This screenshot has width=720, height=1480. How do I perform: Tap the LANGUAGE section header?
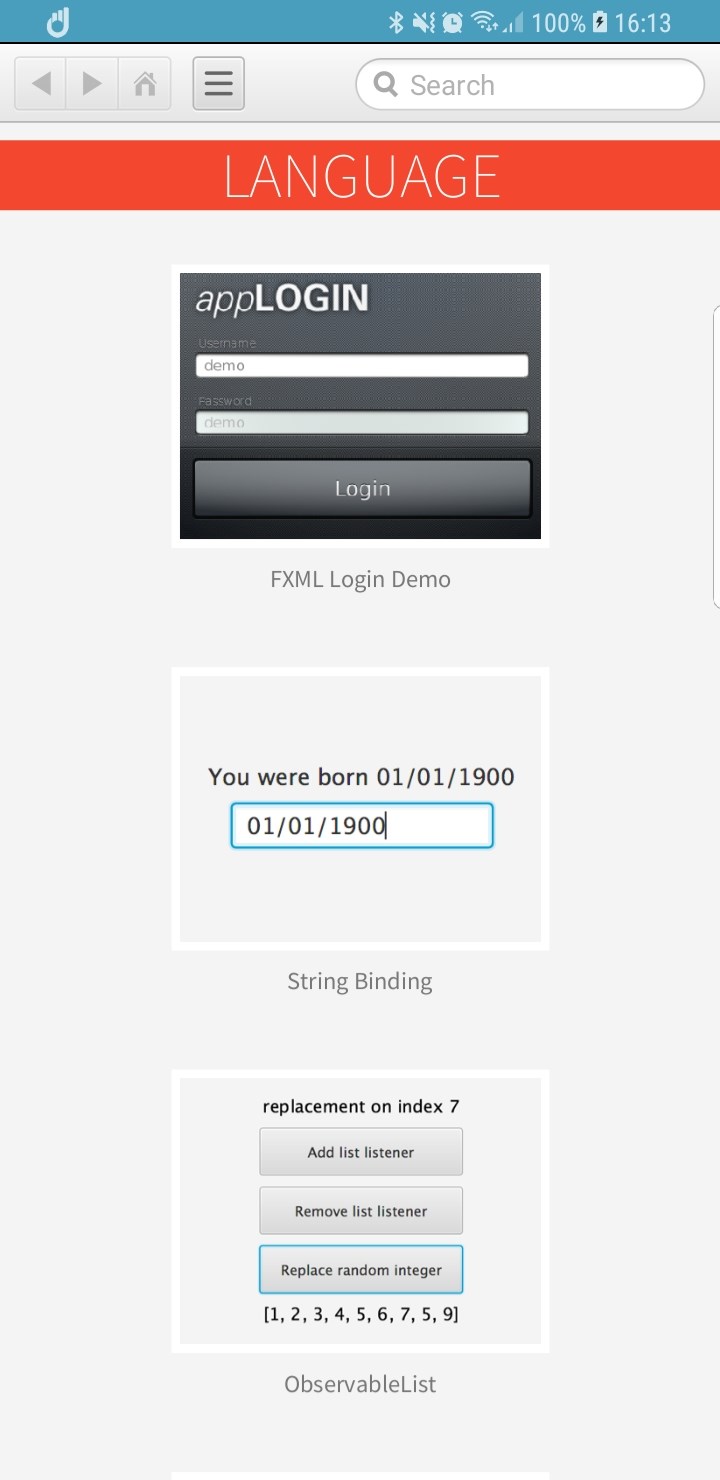360,175
